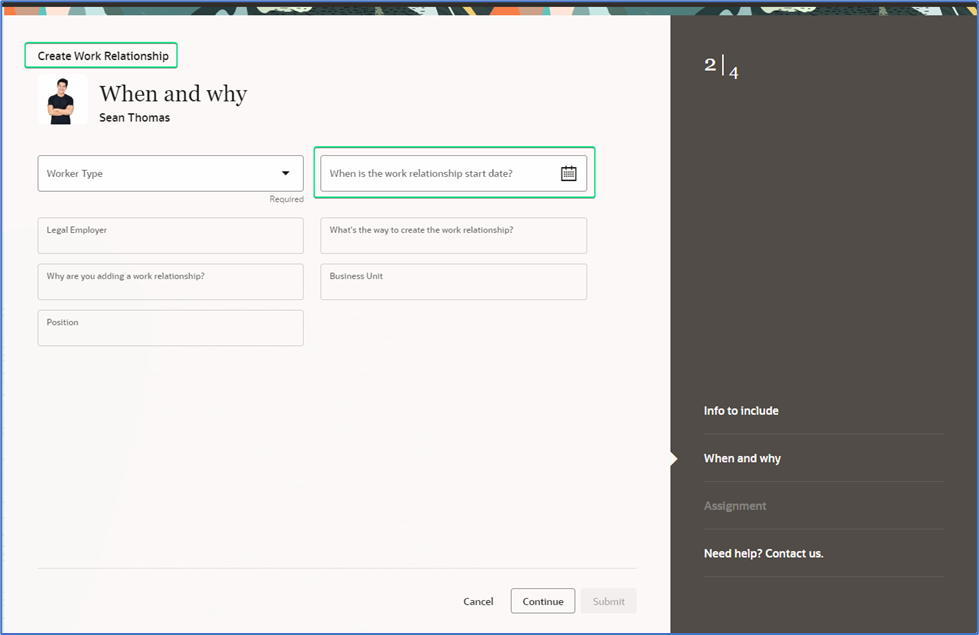Open the work relationship start date field
Screen dimensions: 979x635
point(440,172)
